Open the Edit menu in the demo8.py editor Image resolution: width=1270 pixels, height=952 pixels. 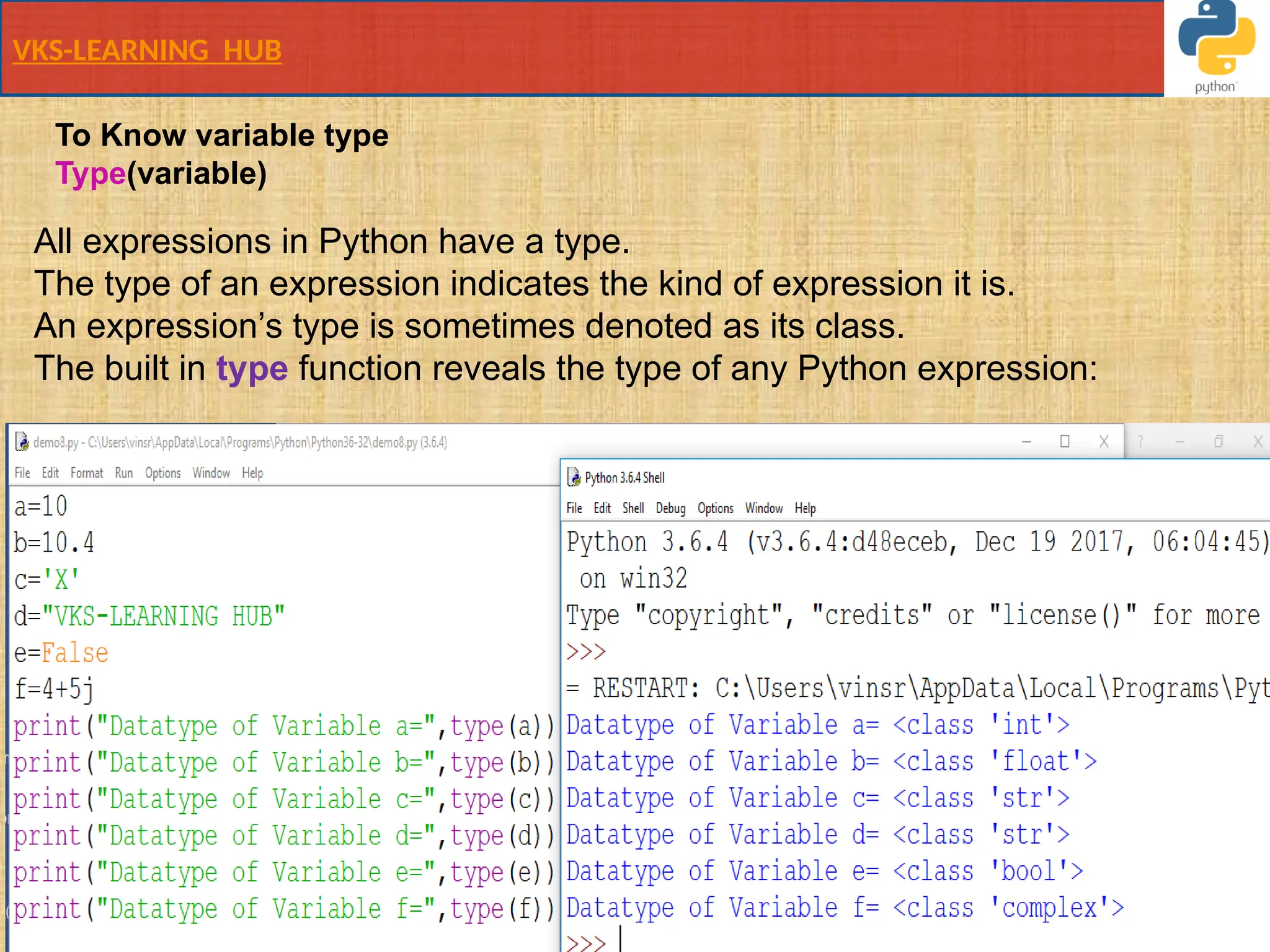(50, 473)
